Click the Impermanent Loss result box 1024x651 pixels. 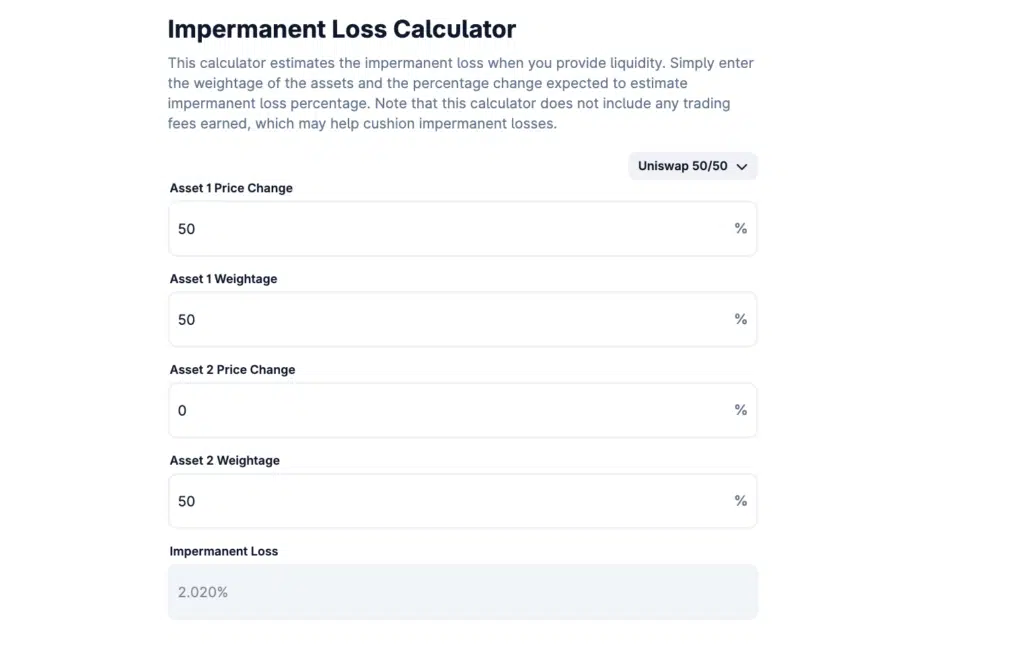point(462,592)
